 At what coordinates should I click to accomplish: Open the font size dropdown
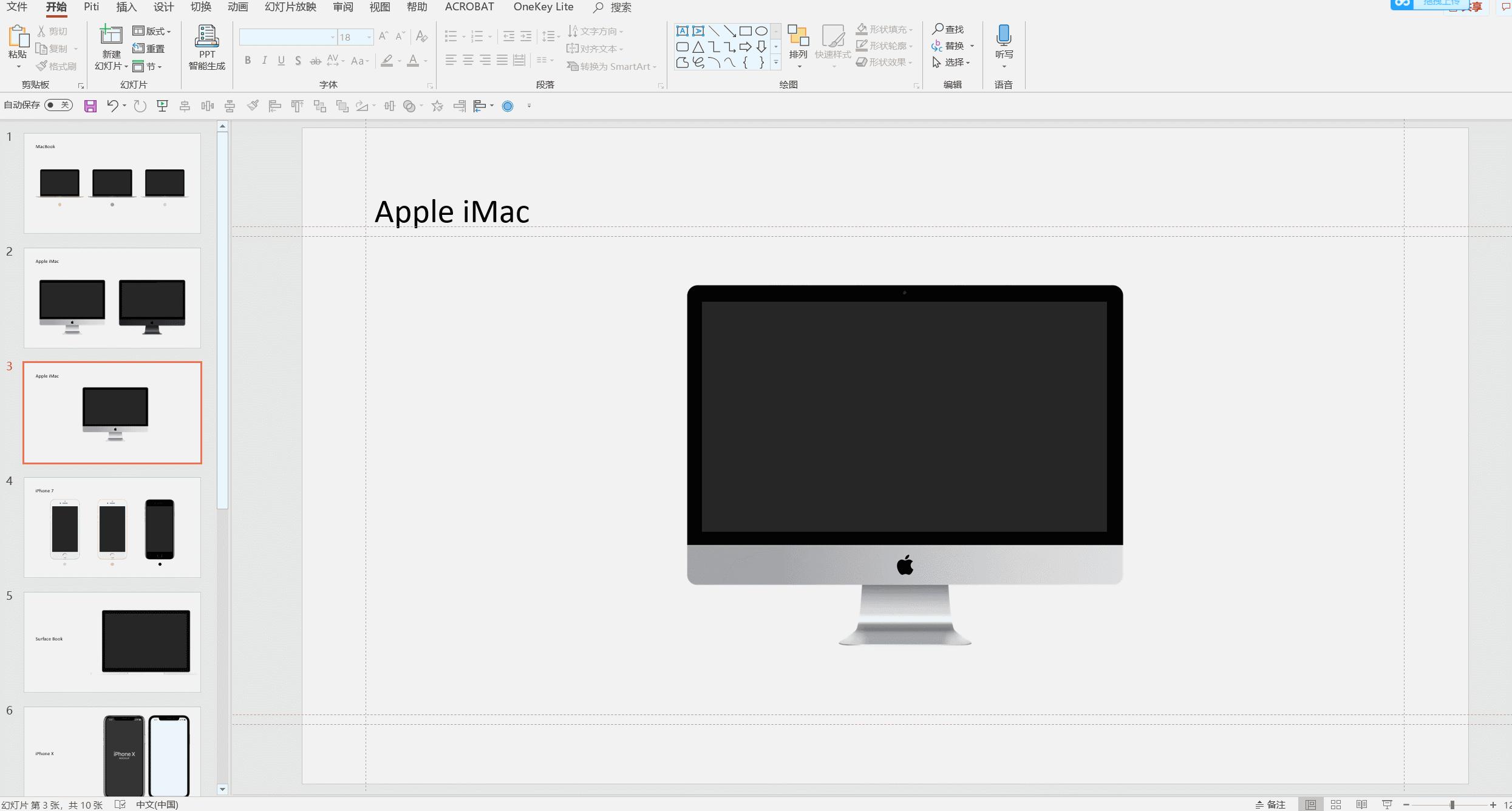click(x=369, y=38)
